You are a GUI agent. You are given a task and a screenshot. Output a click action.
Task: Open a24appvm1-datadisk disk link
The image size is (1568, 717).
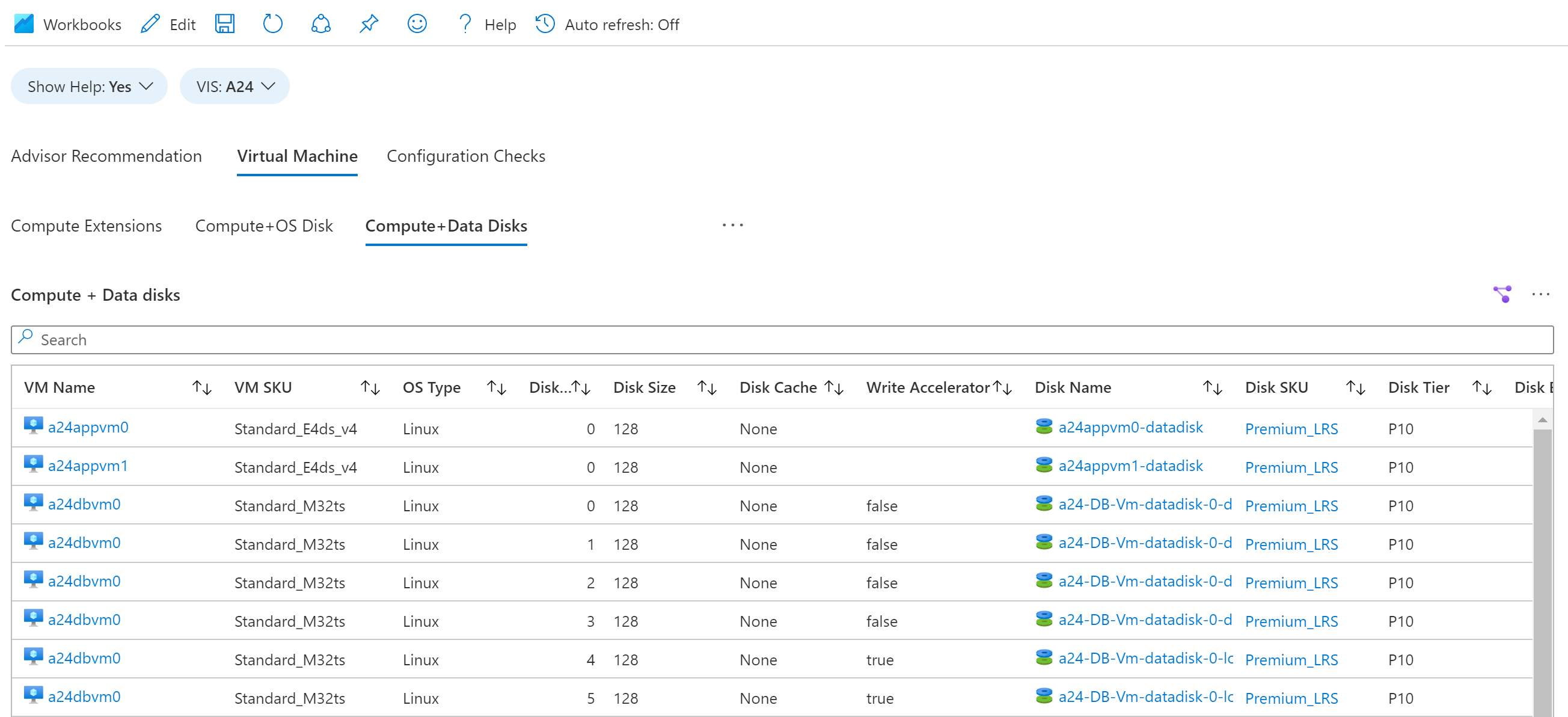tap(1130, 466)
